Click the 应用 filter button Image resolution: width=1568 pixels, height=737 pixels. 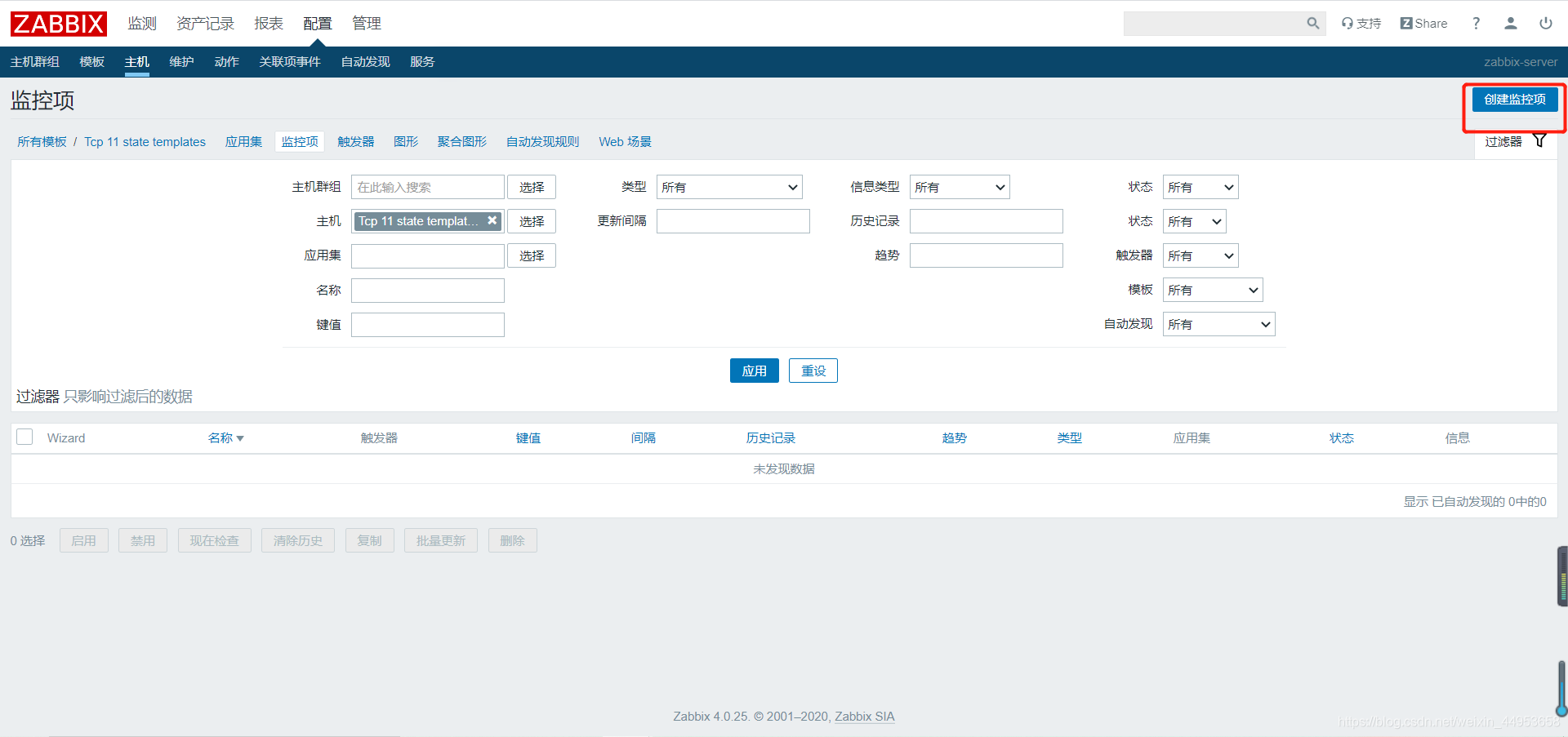click(x=755, y=371)
